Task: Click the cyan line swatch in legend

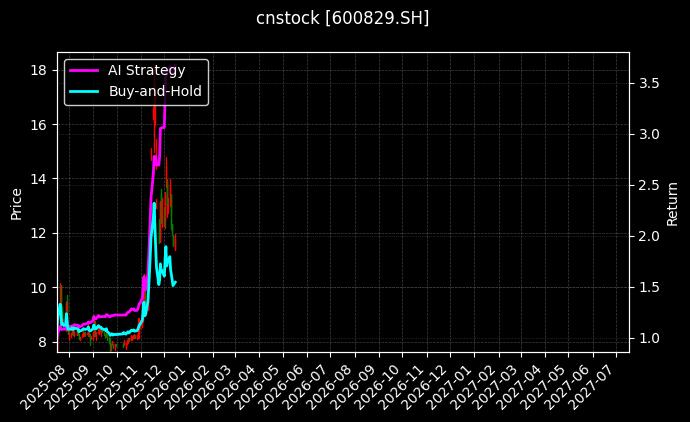Action: tap(84, 92)
